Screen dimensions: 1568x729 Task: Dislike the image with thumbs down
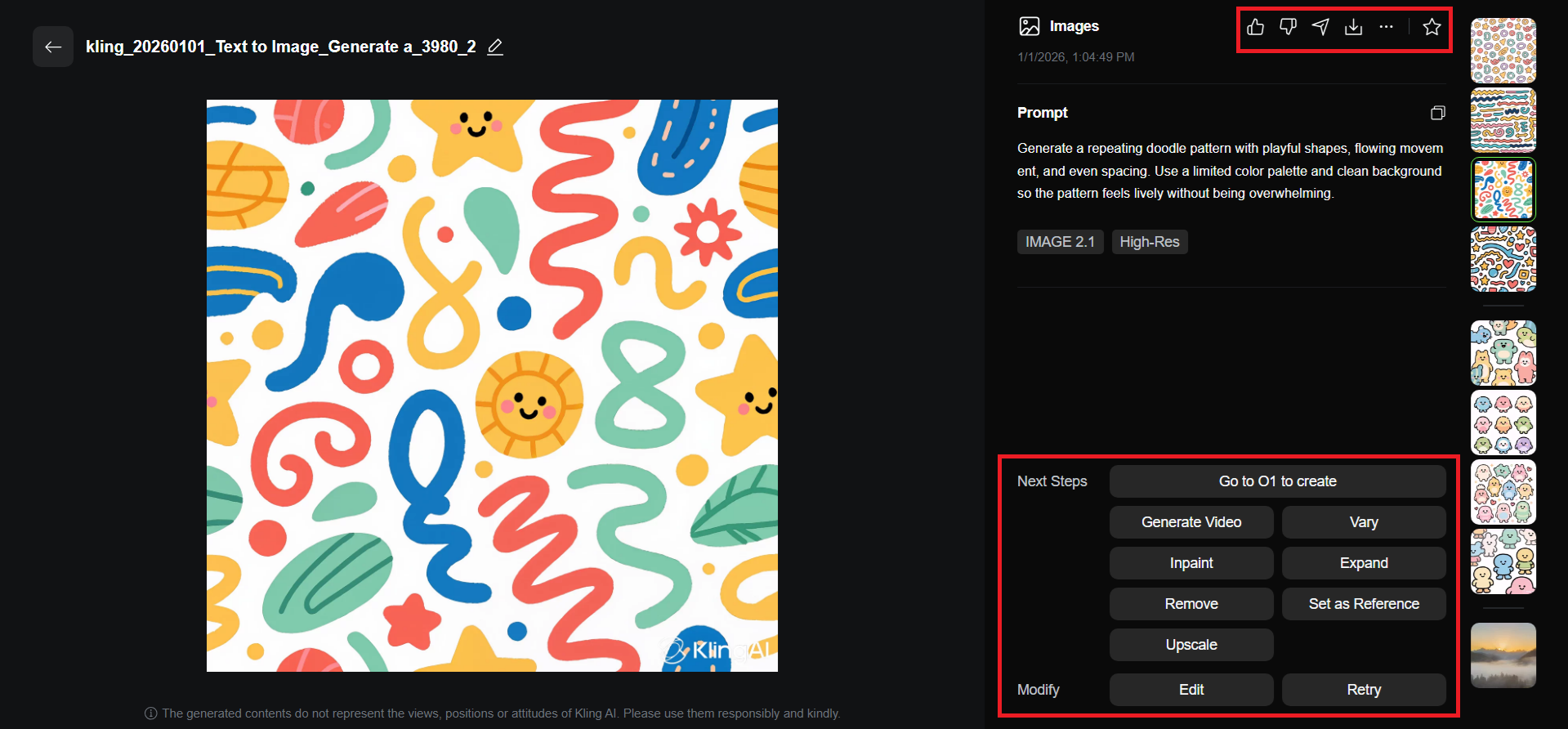coord(1289,27)
